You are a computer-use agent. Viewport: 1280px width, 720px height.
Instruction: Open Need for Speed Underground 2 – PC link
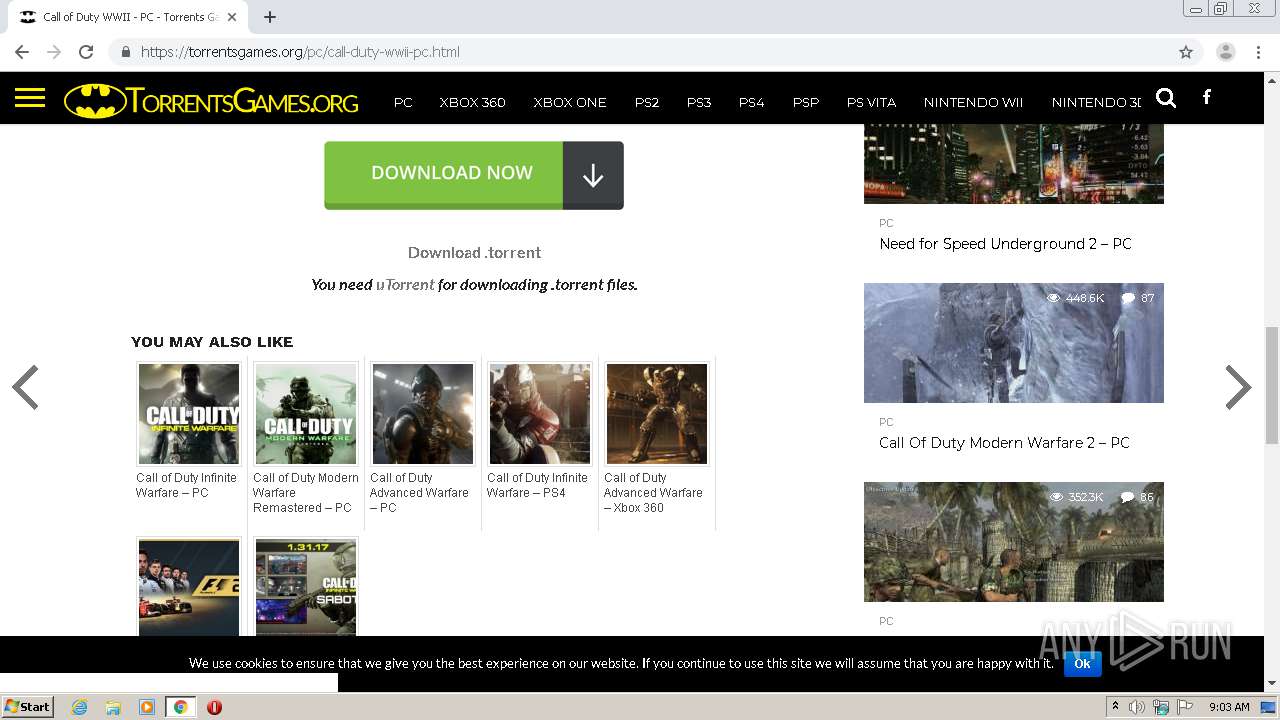coord(1005,244)
